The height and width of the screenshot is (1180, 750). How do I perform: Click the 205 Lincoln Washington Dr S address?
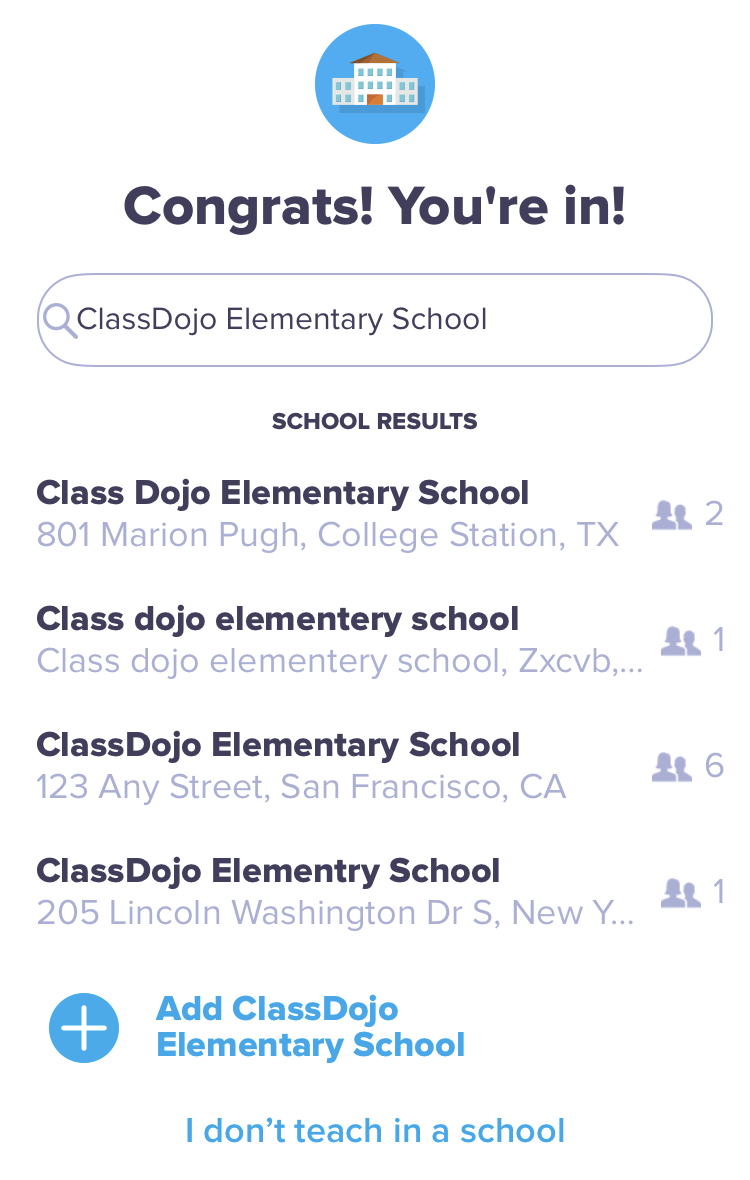pos(336,913)
